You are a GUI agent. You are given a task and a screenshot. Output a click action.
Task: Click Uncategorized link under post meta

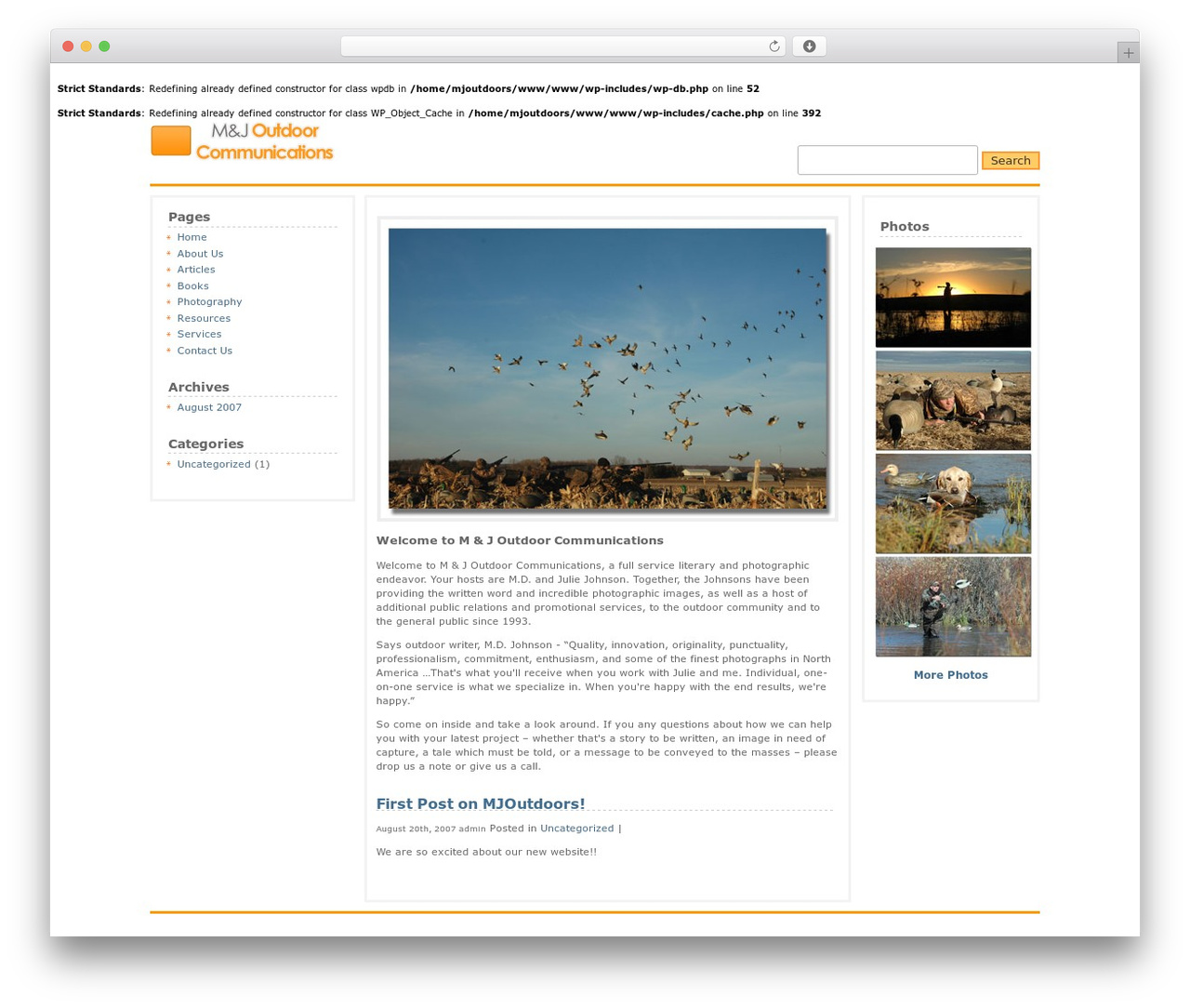coord(576,829)
